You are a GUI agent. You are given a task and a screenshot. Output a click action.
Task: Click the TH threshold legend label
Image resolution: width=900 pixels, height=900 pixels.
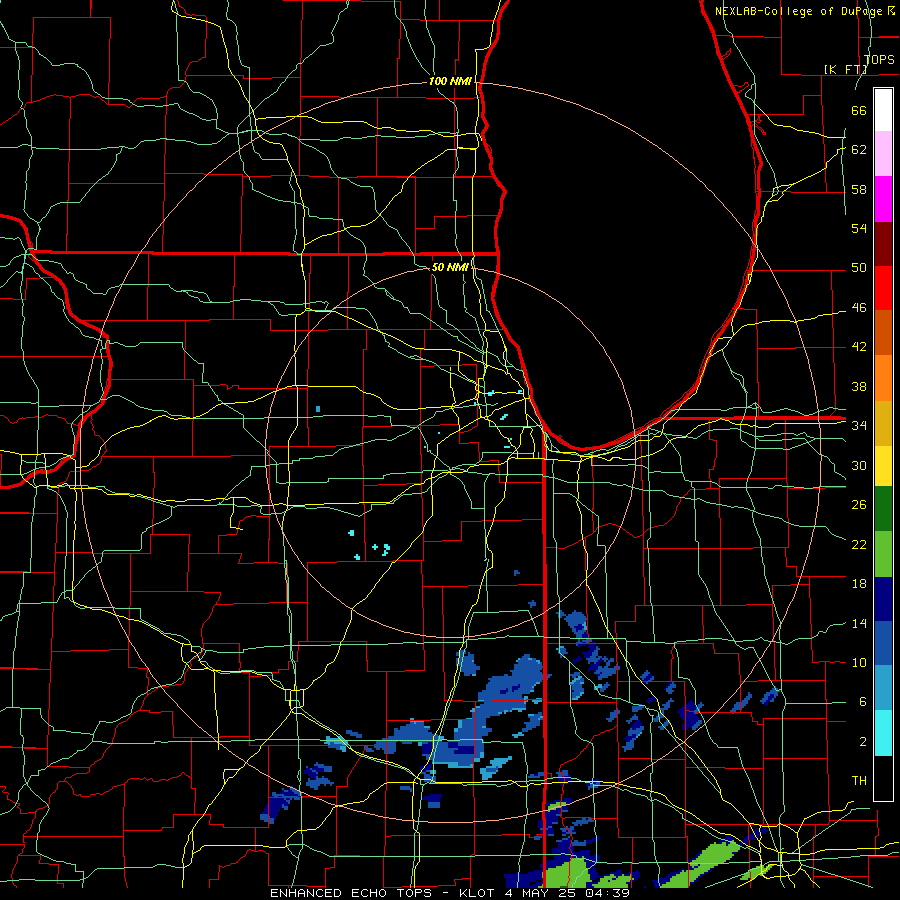(859, 780)
